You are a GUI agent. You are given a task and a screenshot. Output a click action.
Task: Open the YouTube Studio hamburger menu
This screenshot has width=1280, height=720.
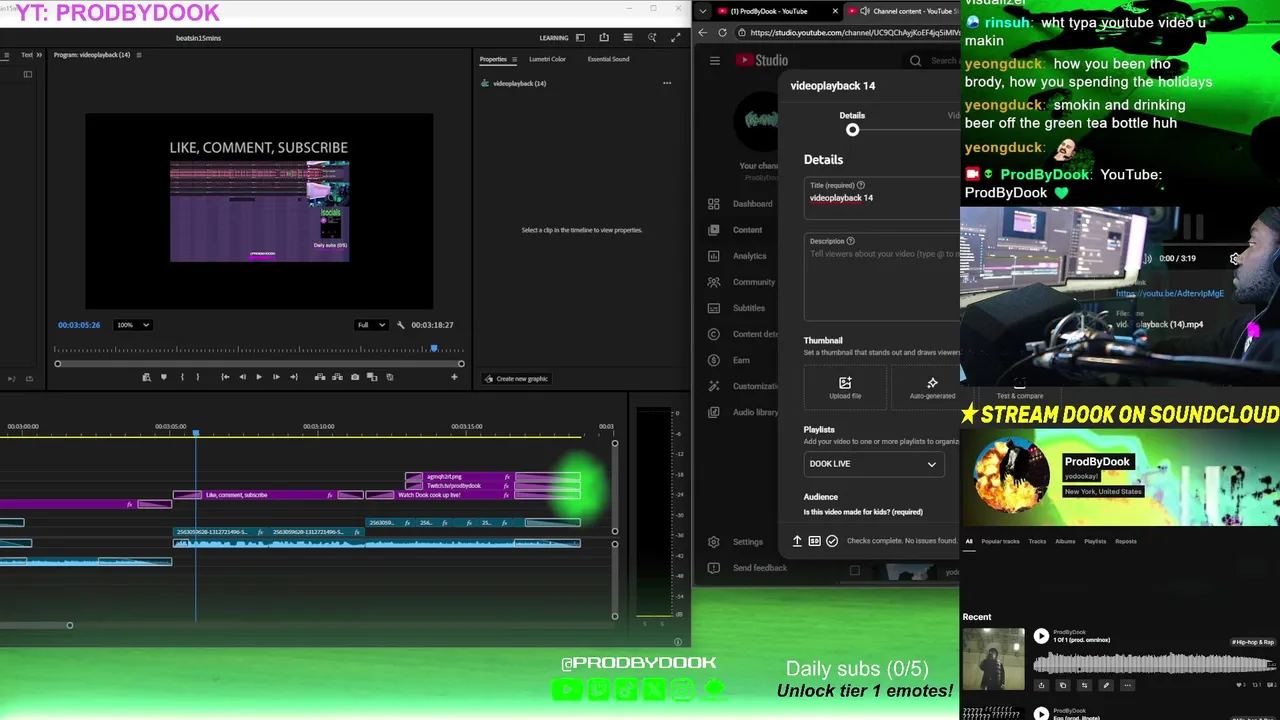(714, 60)
